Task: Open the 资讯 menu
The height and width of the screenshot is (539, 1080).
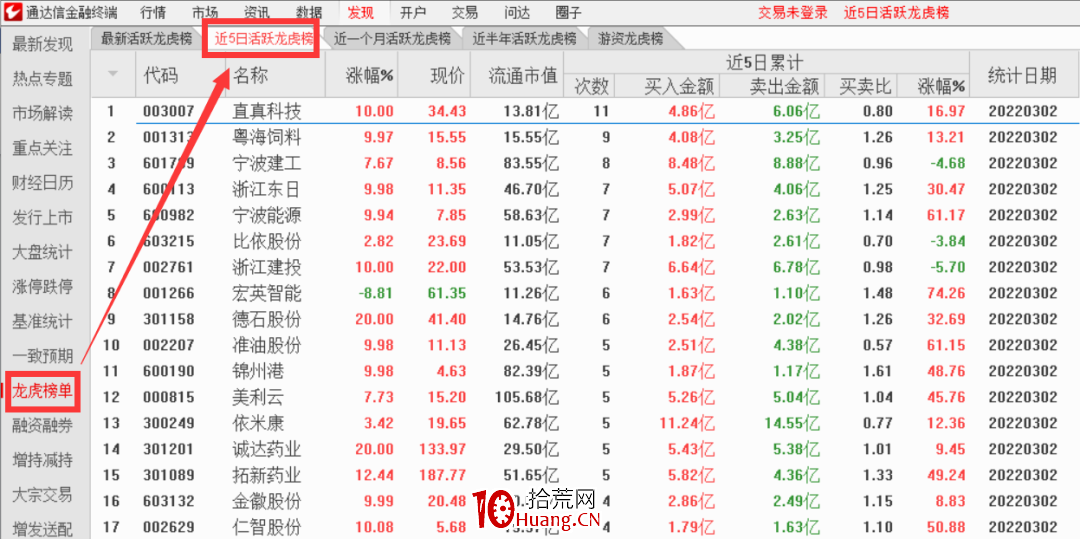Action: (x=257, y=12)
